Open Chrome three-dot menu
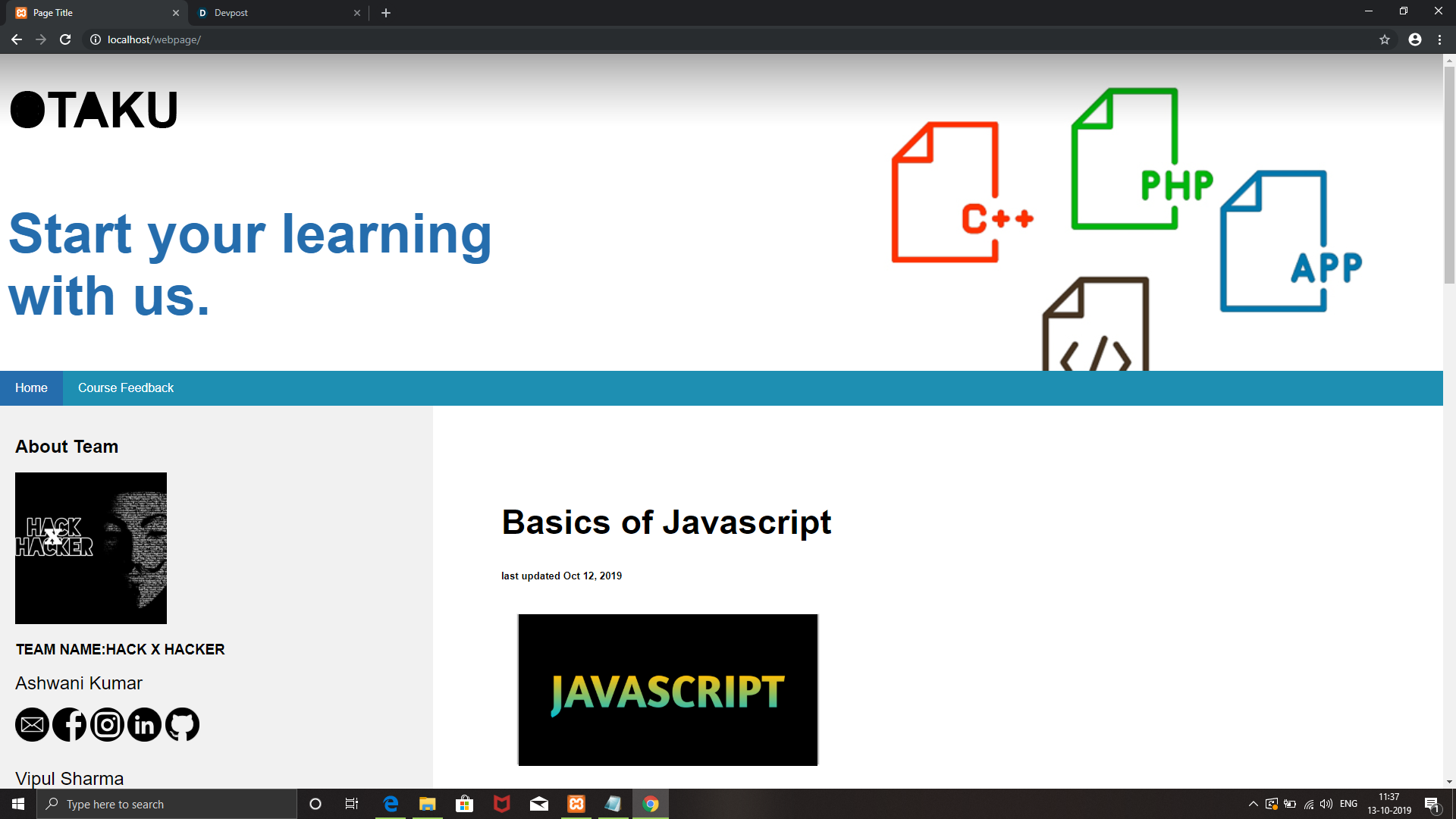 (x=1439, y=39)
